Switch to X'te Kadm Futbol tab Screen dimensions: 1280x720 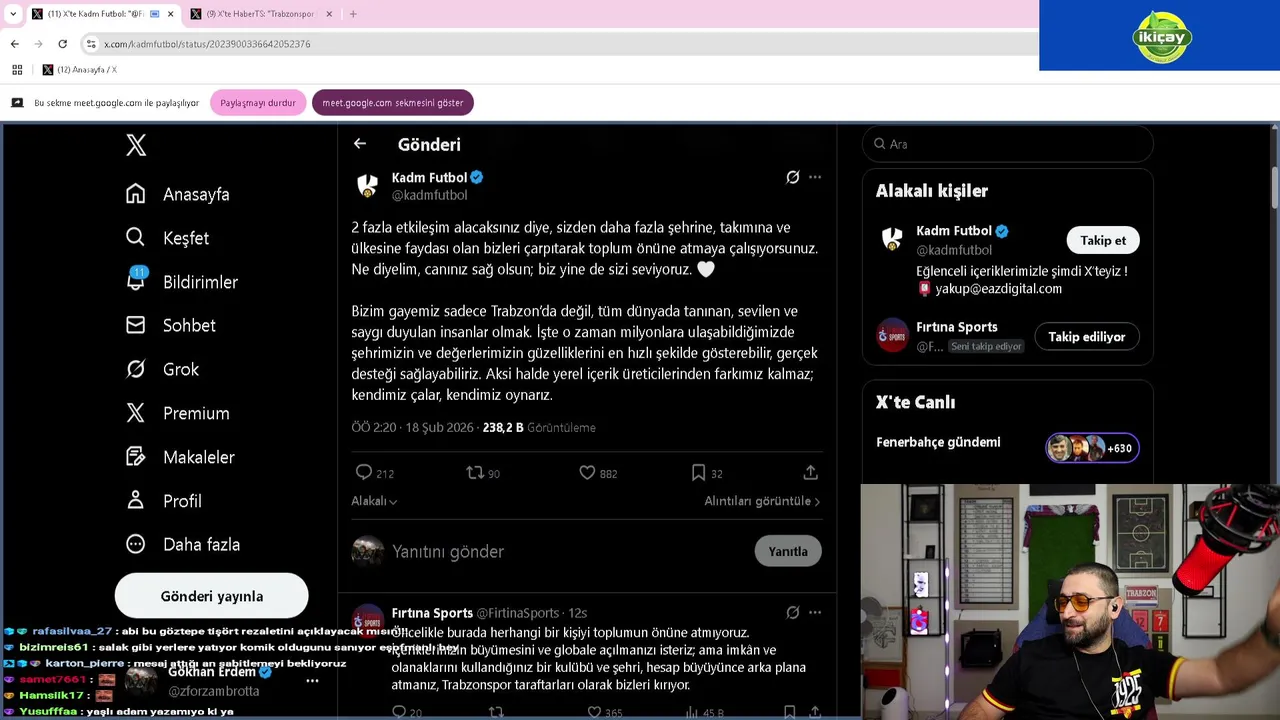[x=95, y=14]
